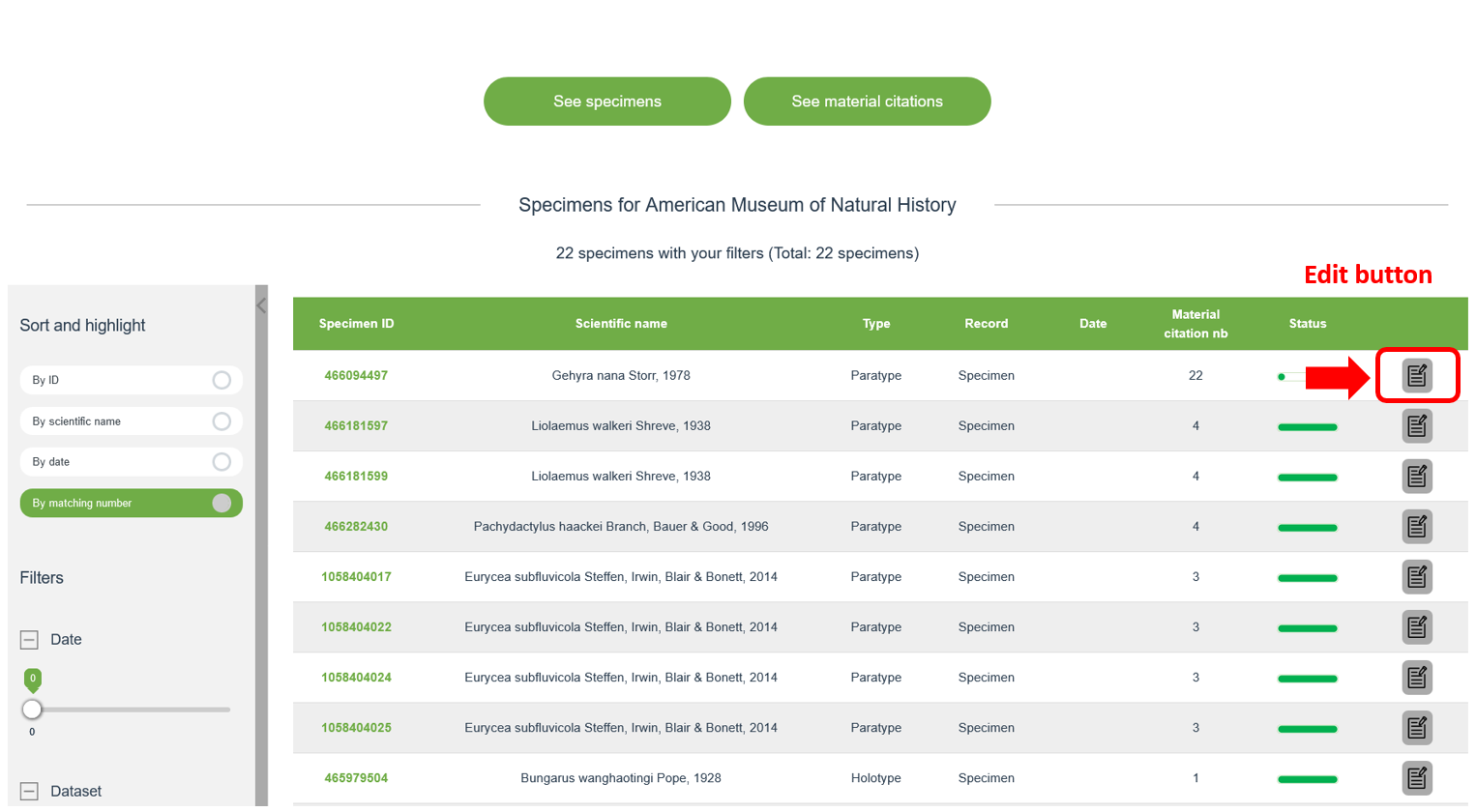This screenshot has width=1476, height=812.
Task: Click the Record column header
Action: pyautogui.click(x=987, y=324)
